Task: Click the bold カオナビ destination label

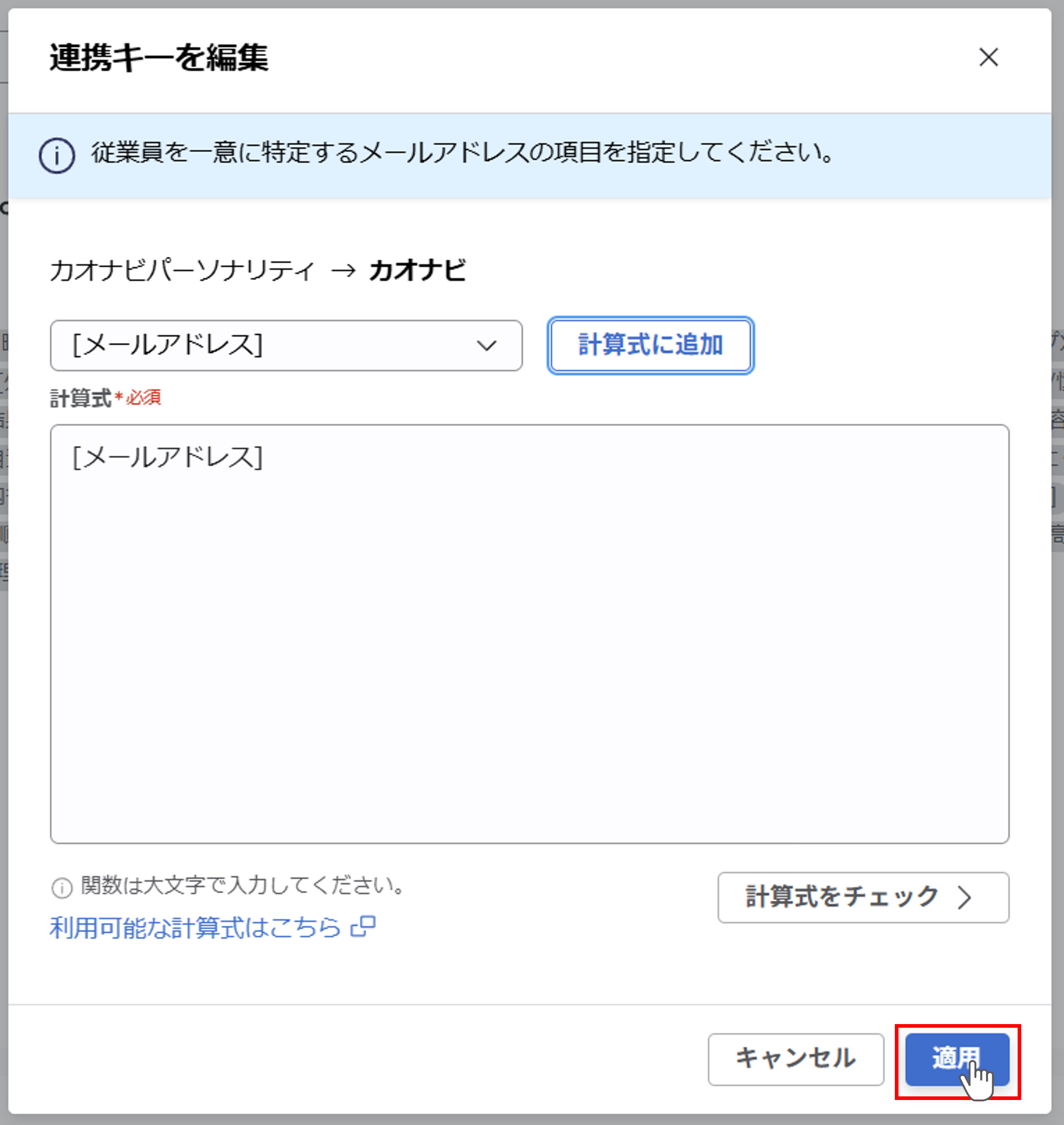Action: coord(417,270)
